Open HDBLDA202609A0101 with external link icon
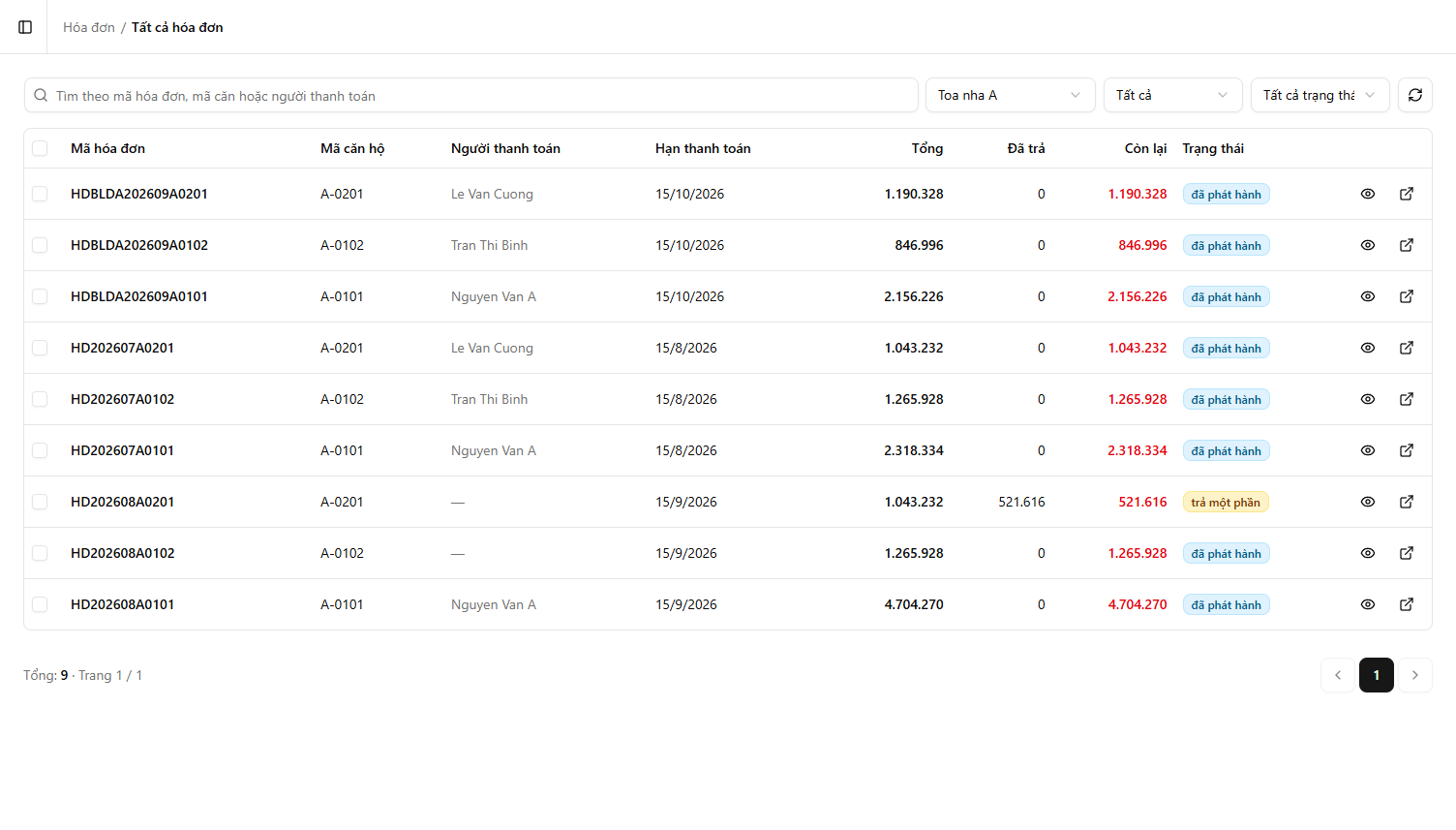Image resolution: width=1456 pixels, height=830 pixels. click(1407, 296)
